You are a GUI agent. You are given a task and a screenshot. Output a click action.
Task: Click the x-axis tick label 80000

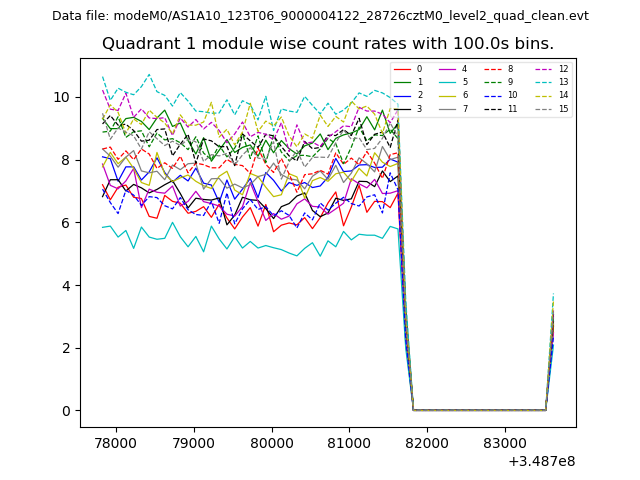pyautogui.click(x=271, y=442)
